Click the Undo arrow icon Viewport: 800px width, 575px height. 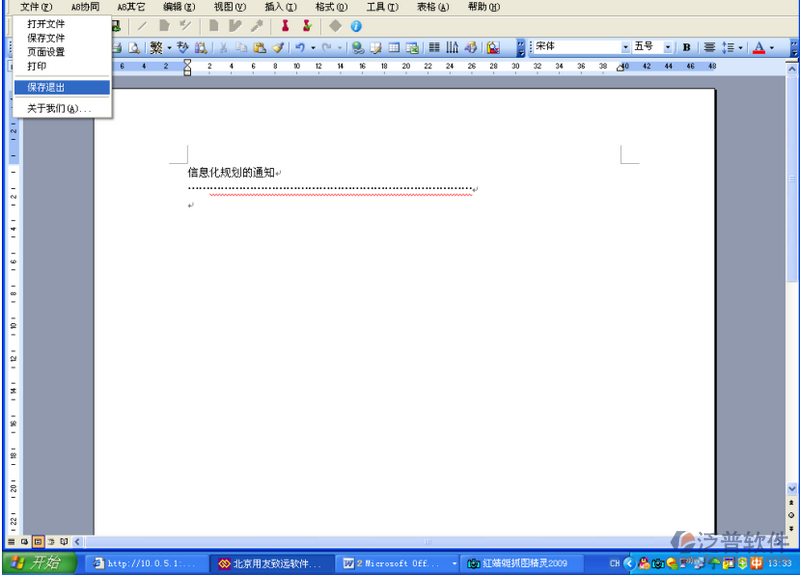(300, 47)
